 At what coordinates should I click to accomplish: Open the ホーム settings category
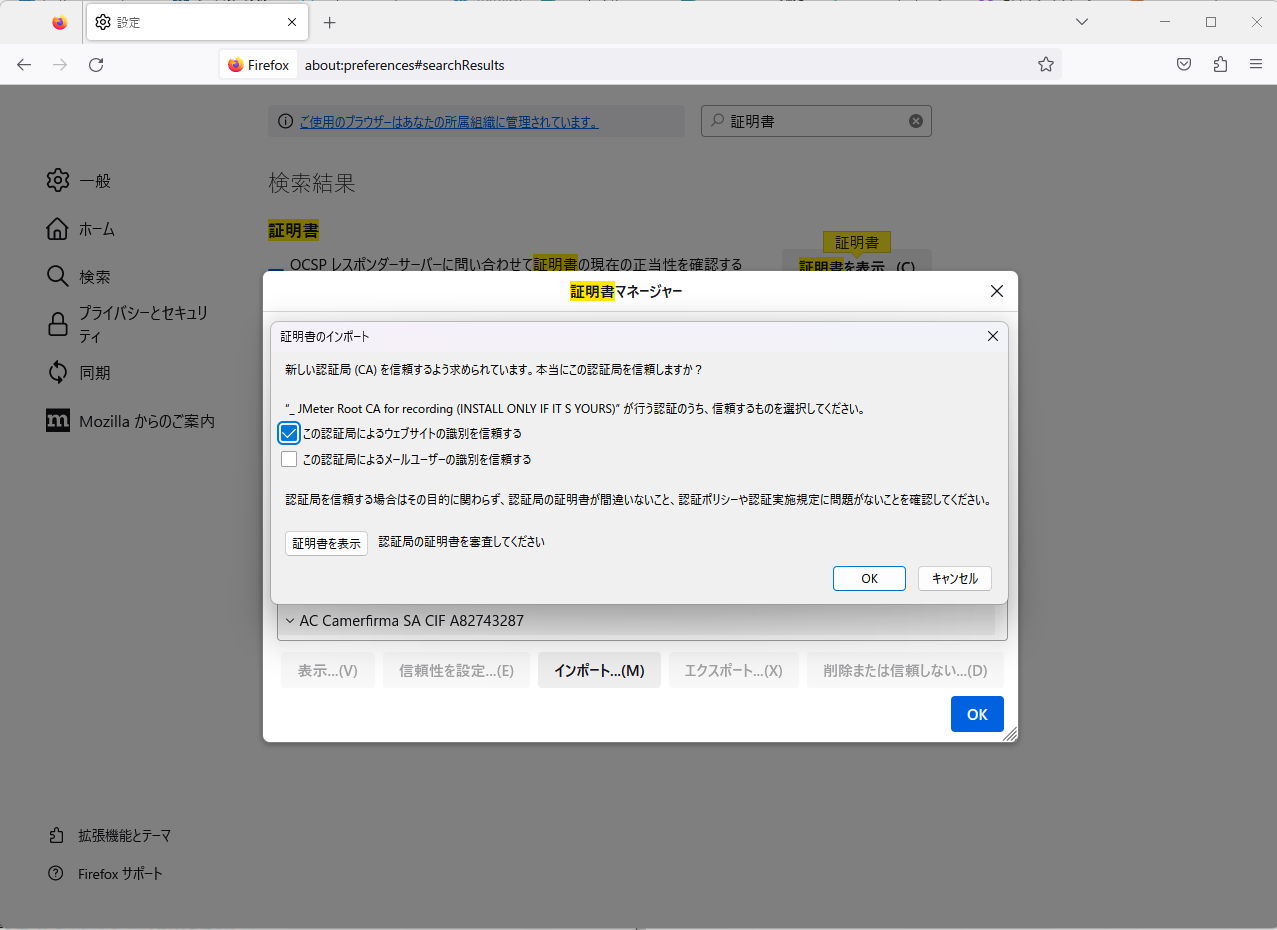point(81,229)
